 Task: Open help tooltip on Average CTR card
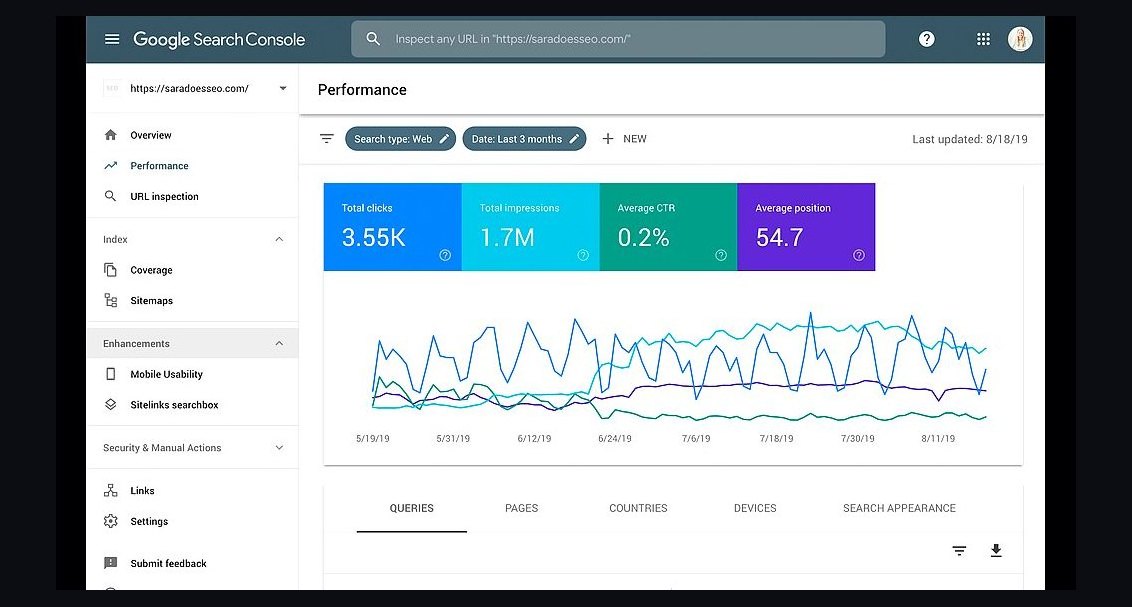(721, 255)
